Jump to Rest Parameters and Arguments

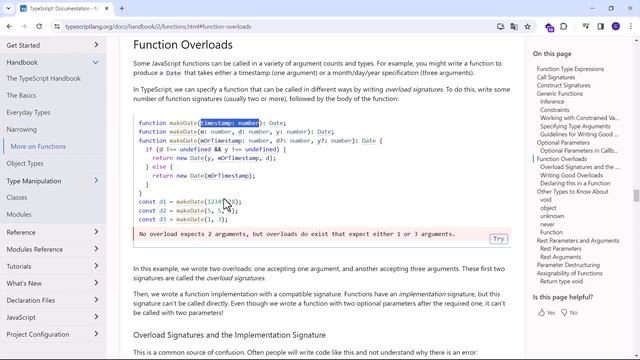578,240
